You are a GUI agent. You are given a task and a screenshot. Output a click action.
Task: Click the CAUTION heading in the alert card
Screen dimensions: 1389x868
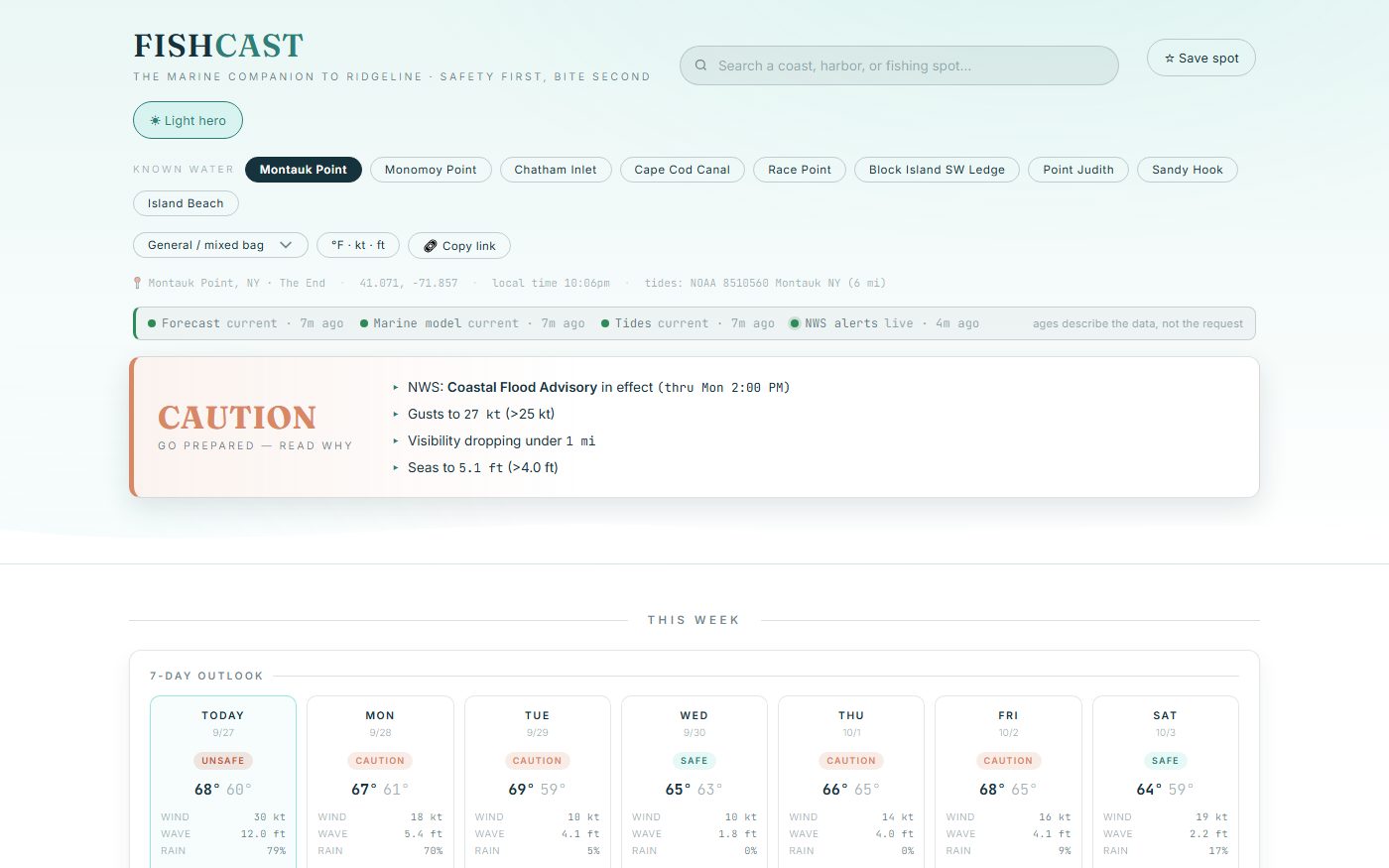point(237,418)
